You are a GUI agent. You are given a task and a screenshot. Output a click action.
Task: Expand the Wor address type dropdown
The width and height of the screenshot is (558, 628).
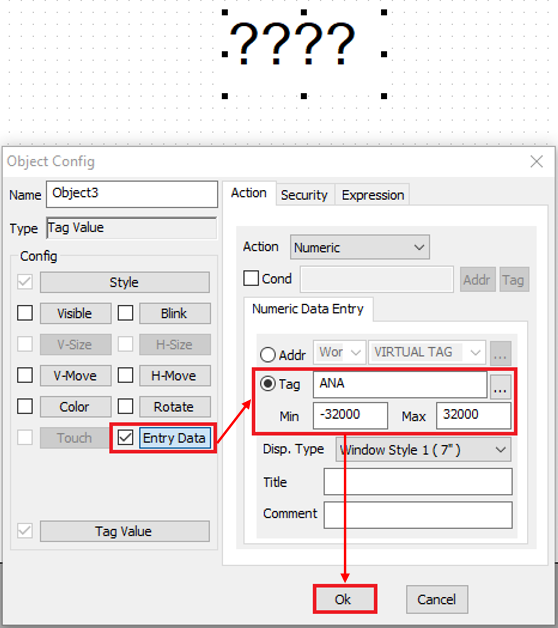point(340,352)
